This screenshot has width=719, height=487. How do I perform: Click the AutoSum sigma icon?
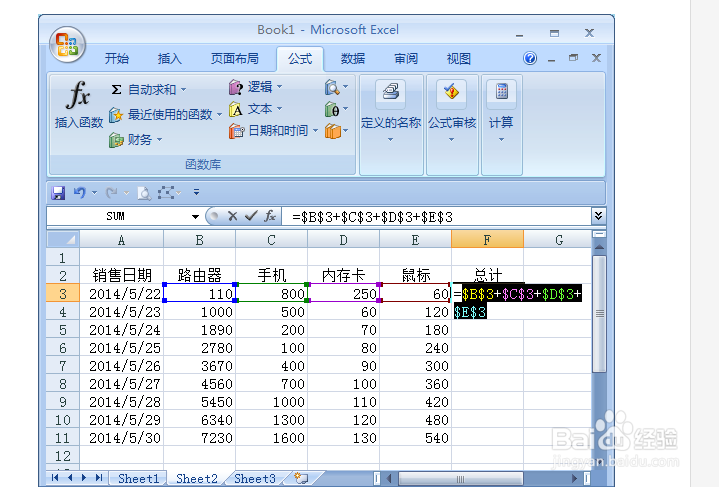pyautogui.click(x=116, y=89)
